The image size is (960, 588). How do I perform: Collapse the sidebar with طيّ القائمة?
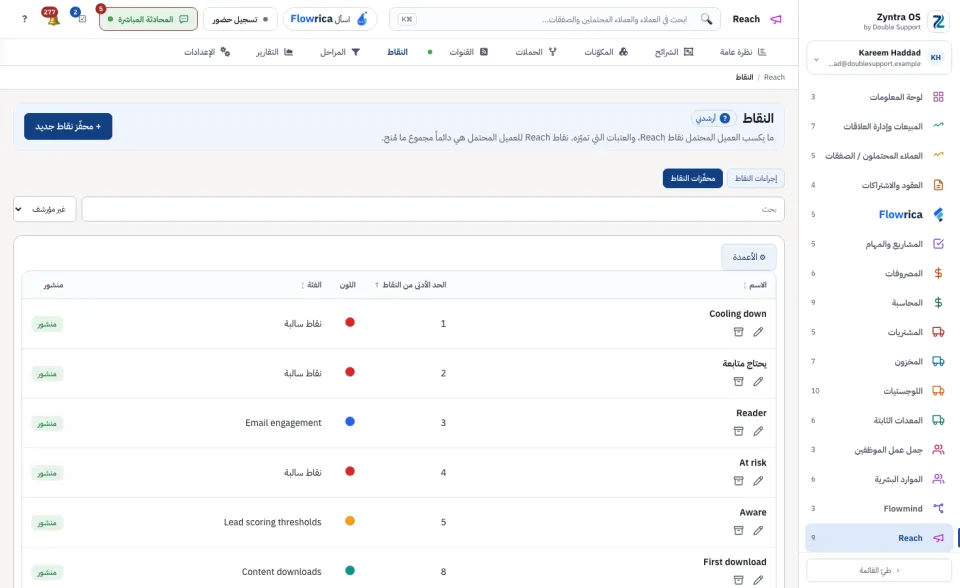point(878,570)
